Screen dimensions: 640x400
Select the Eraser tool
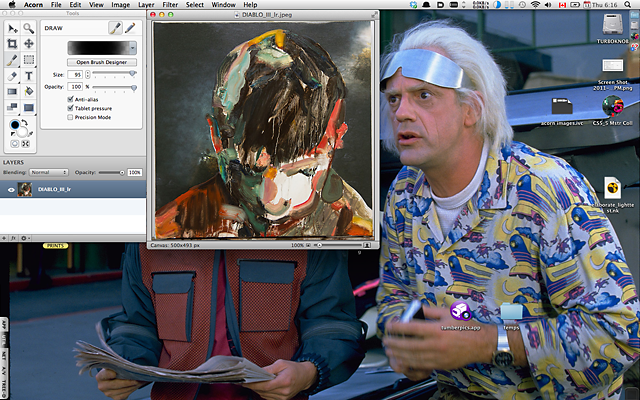tap(12, 76)
